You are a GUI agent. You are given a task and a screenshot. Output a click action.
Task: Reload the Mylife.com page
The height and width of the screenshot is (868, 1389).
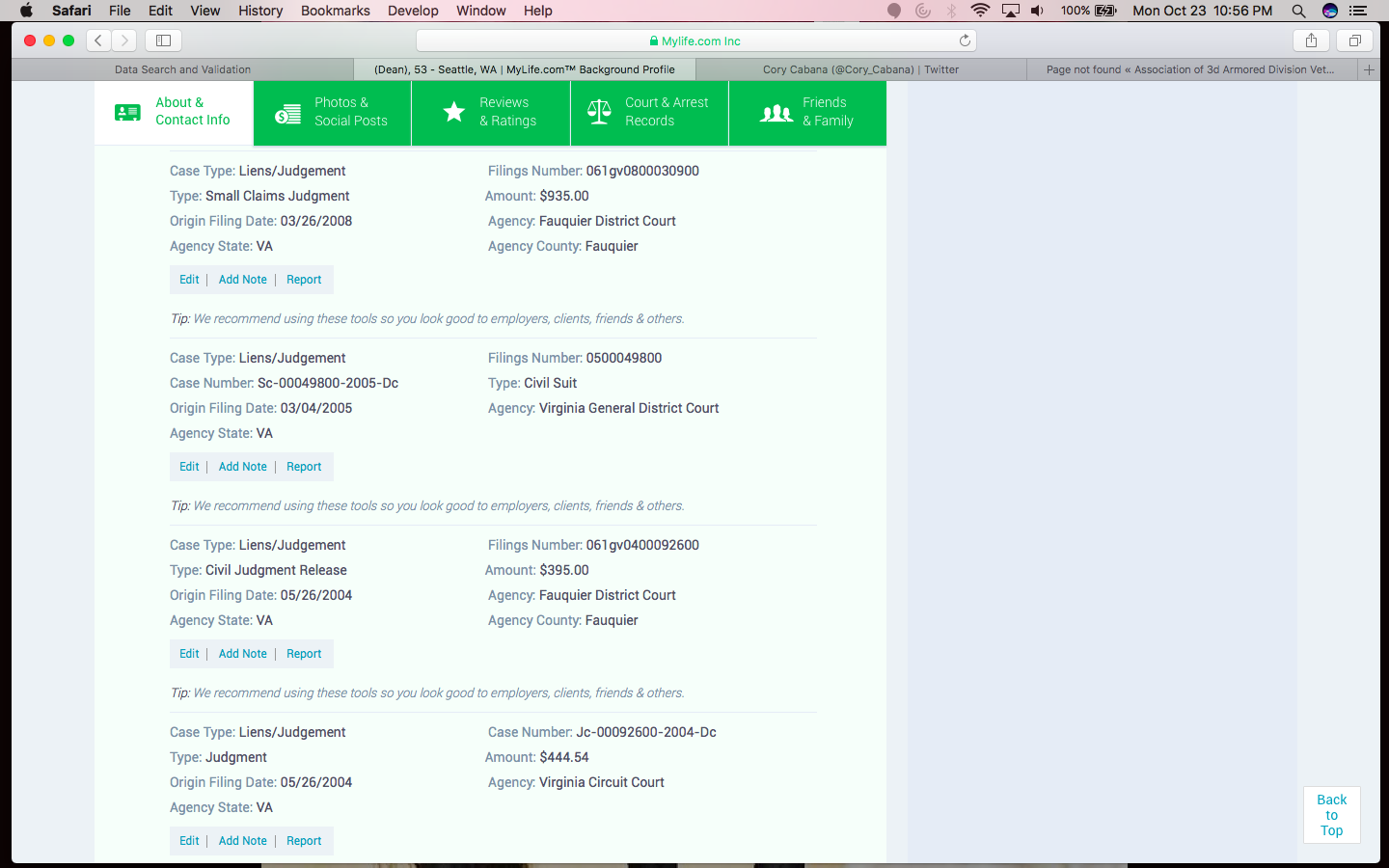point(965,41)
